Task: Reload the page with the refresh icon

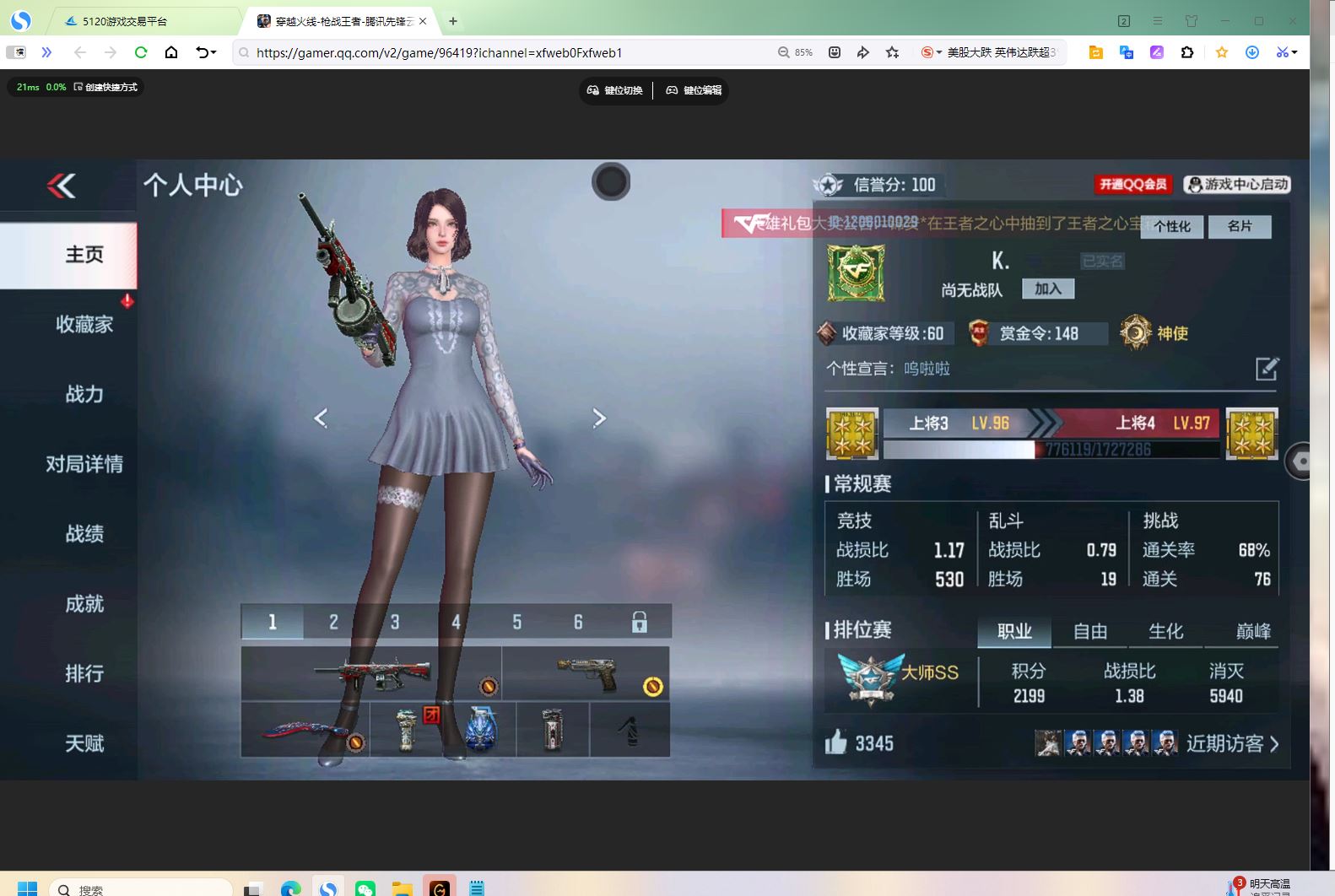Action: click(141, 52)
